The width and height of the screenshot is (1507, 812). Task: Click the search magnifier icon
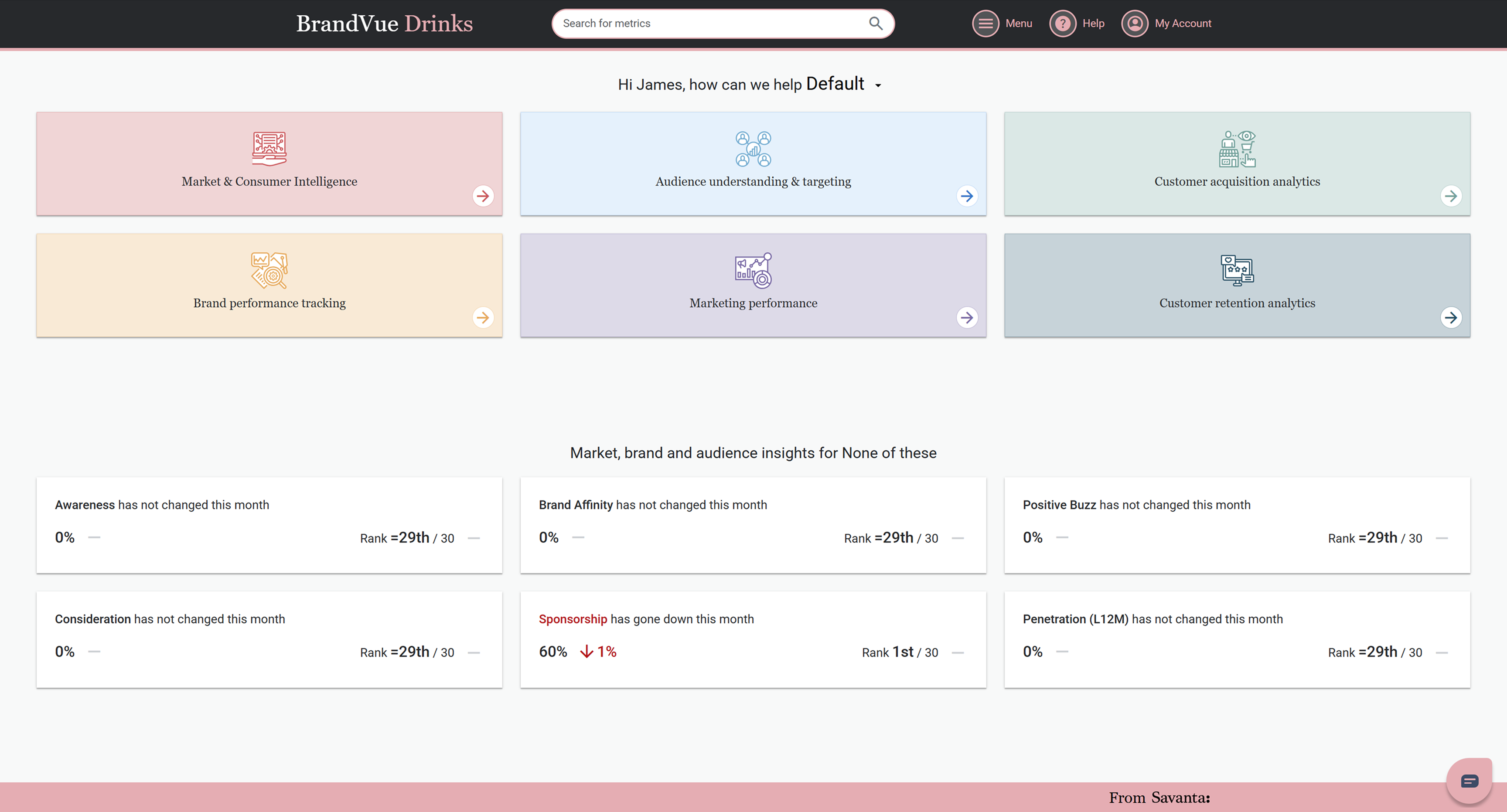click(875, 24)
